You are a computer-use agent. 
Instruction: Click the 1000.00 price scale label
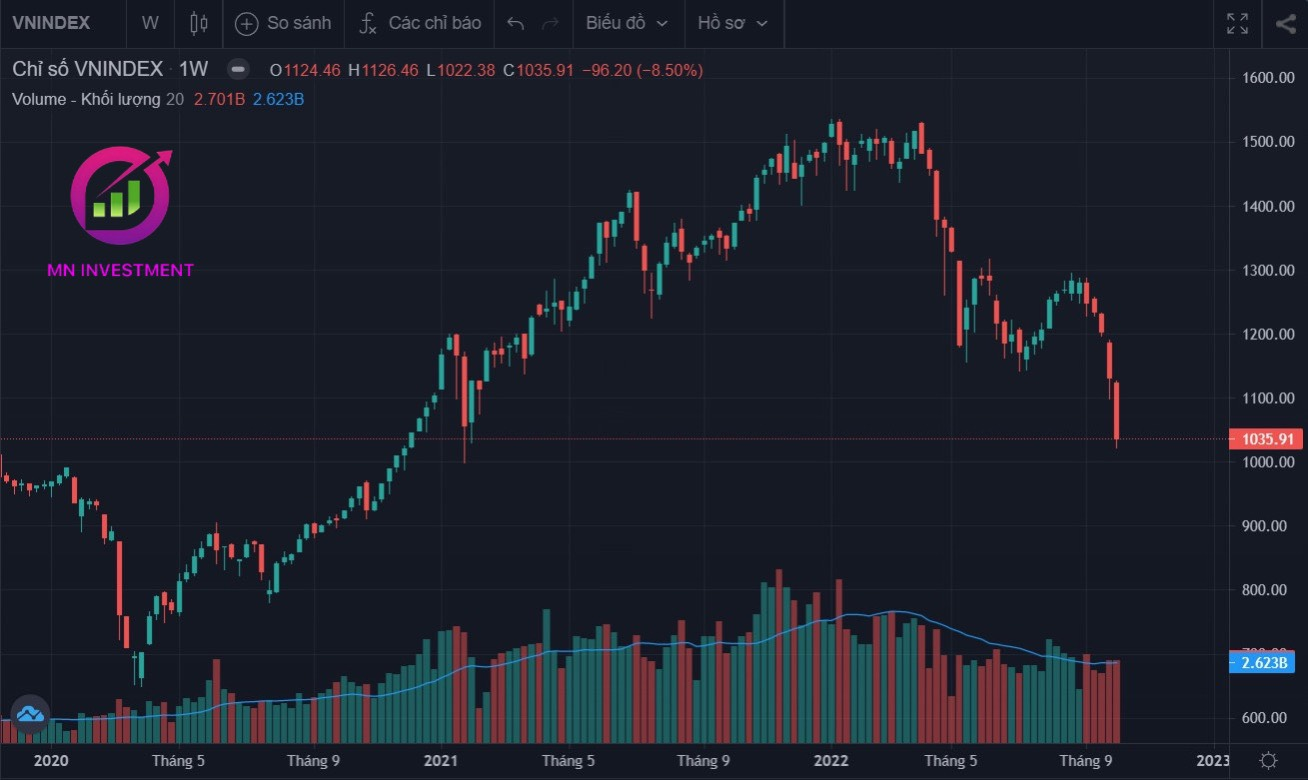[x=1267, y=462]
